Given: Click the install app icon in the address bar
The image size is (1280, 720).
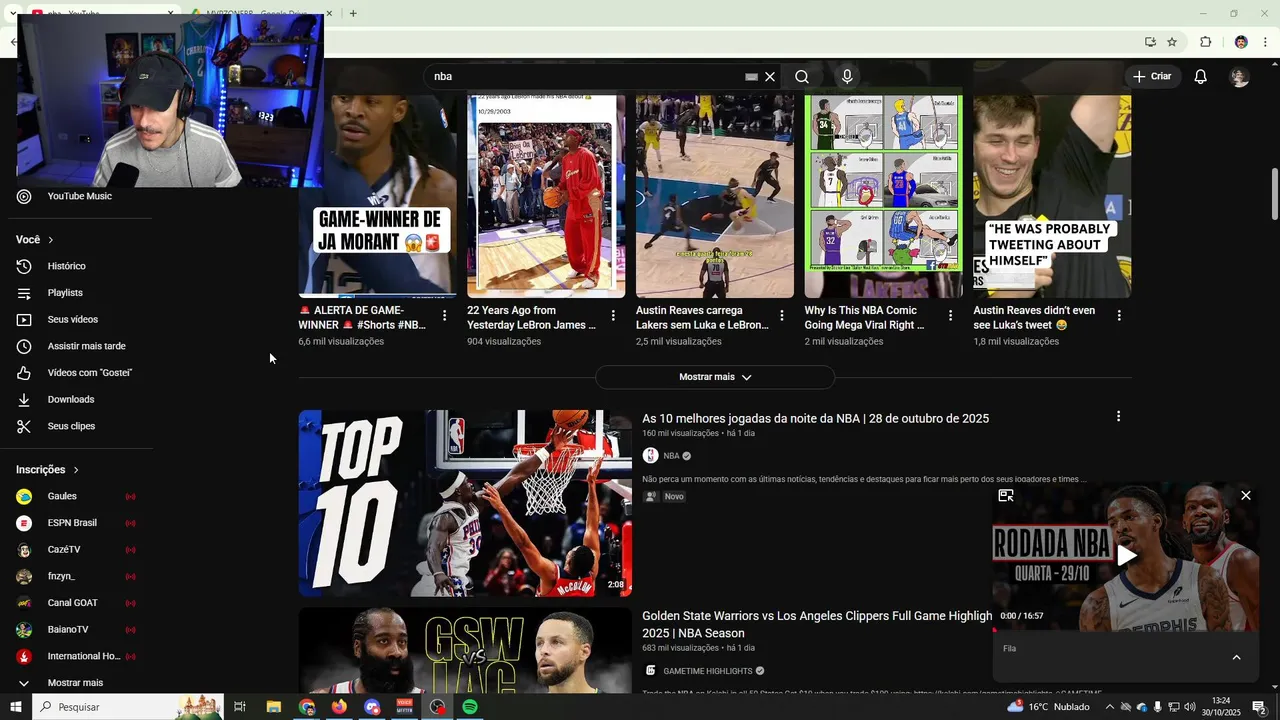Looking at the screenshot, I should (x=1150, y=42).
